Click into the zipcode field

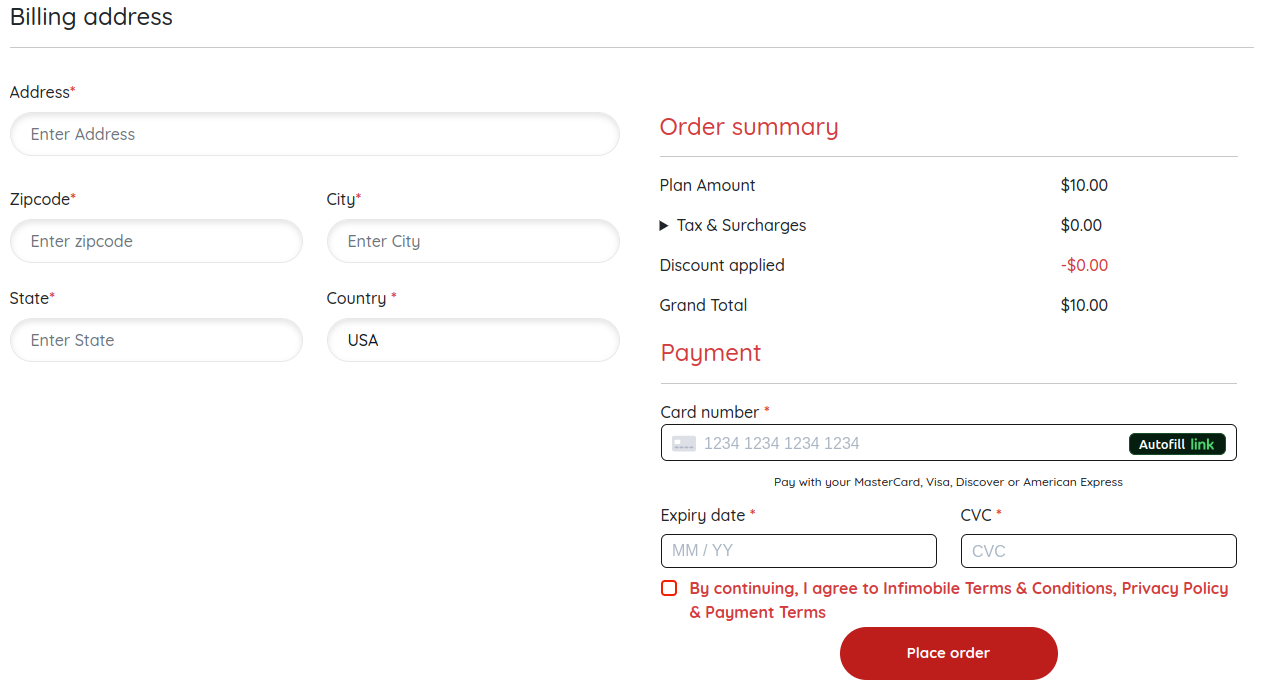156,241
